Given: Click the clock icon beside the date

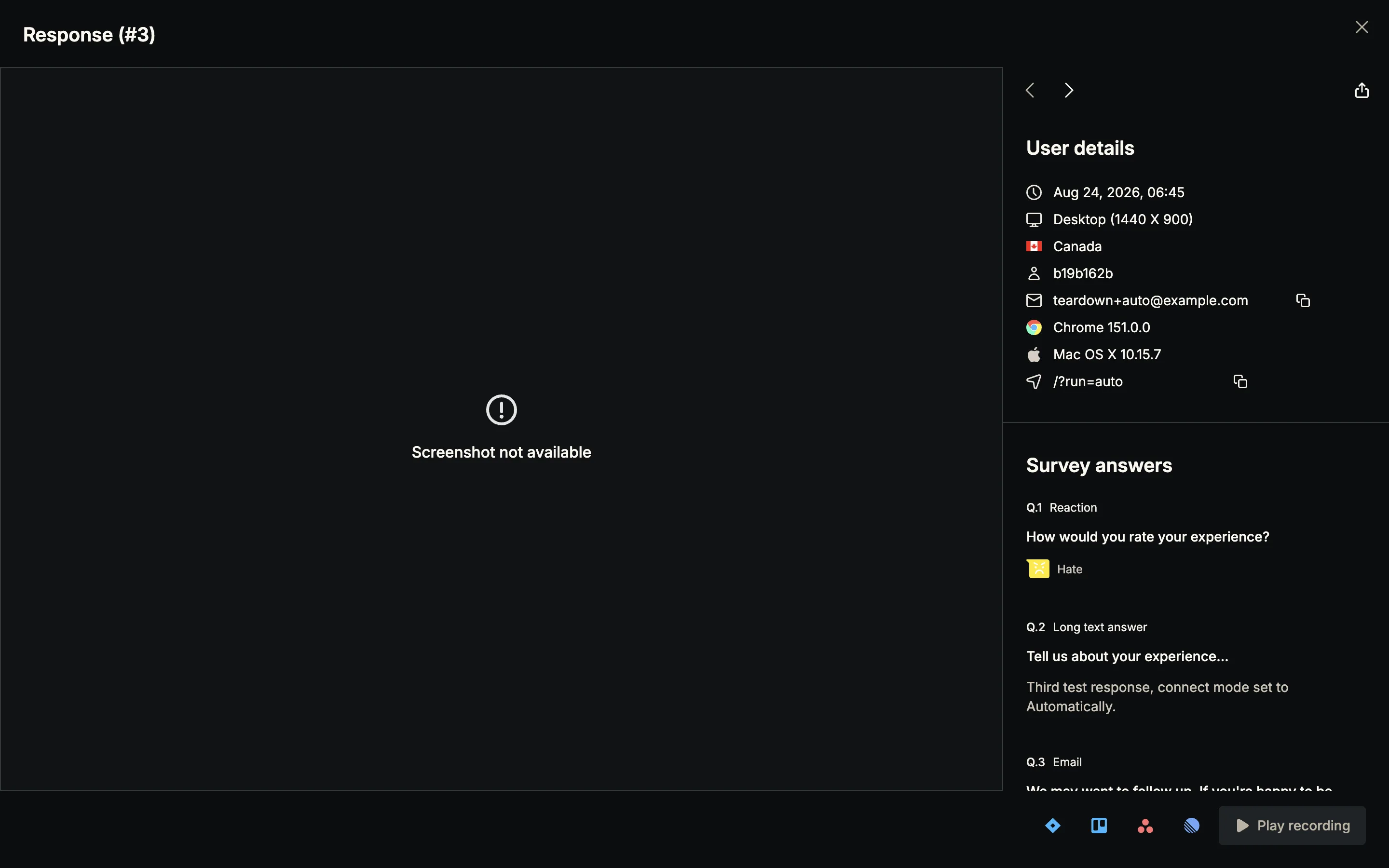Looking at the screenshot, I should pos(1034,192).
